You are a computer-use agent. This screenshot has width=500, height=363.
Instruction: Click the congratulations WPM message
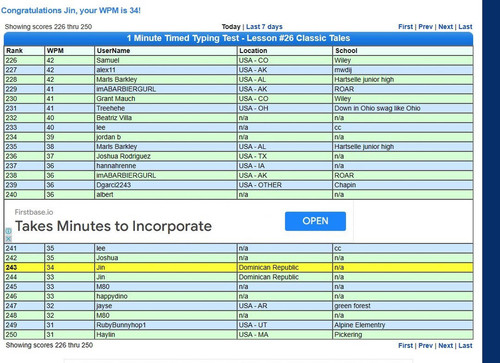[71, 10]
